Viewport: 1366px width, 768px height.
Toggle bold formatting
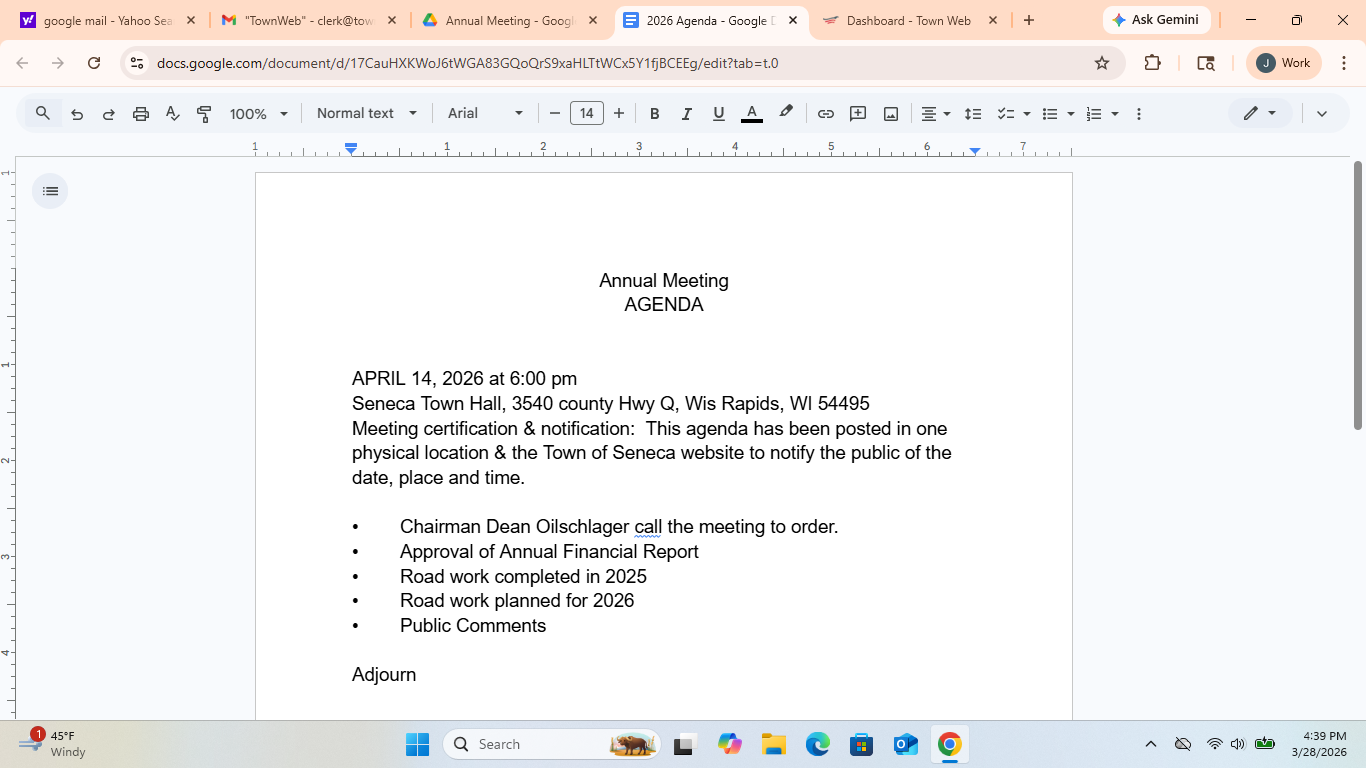click(655, 114)
